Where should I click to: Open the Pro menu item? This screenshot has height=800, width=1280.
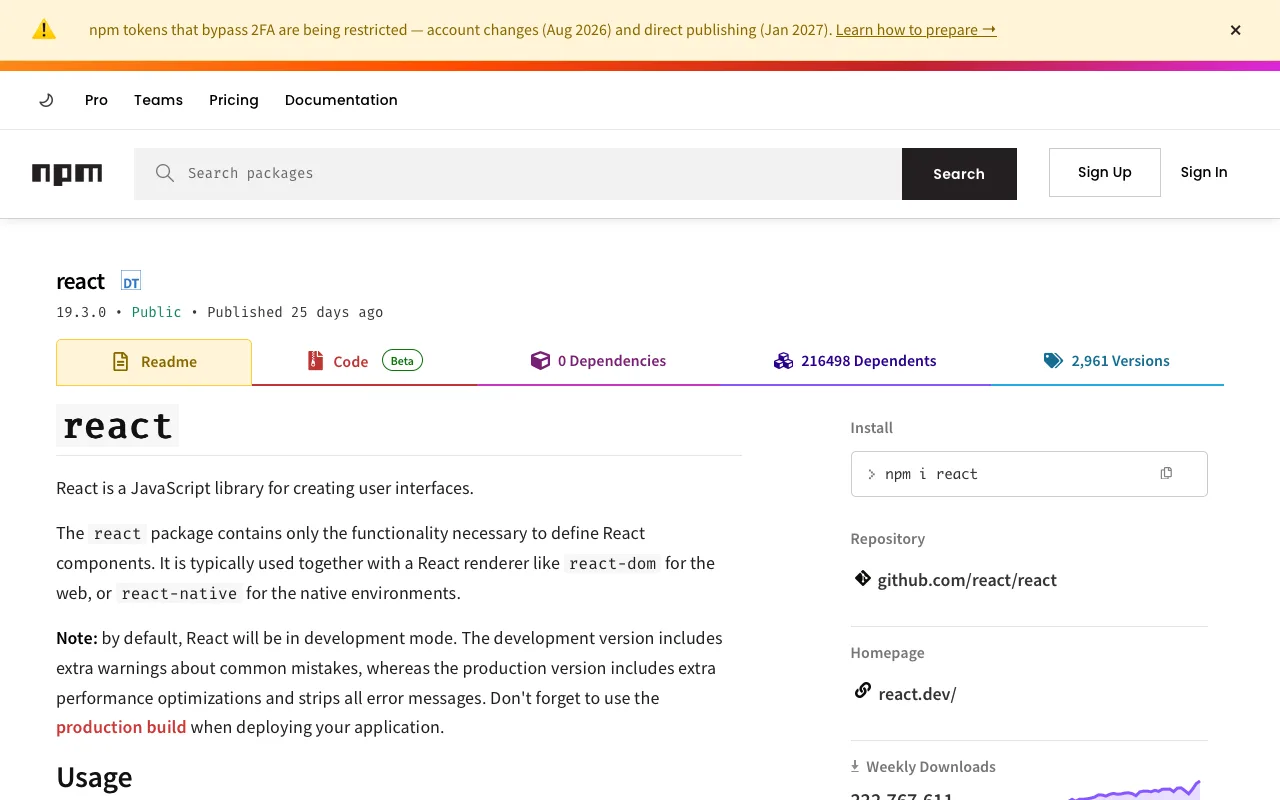click(96, 100)
